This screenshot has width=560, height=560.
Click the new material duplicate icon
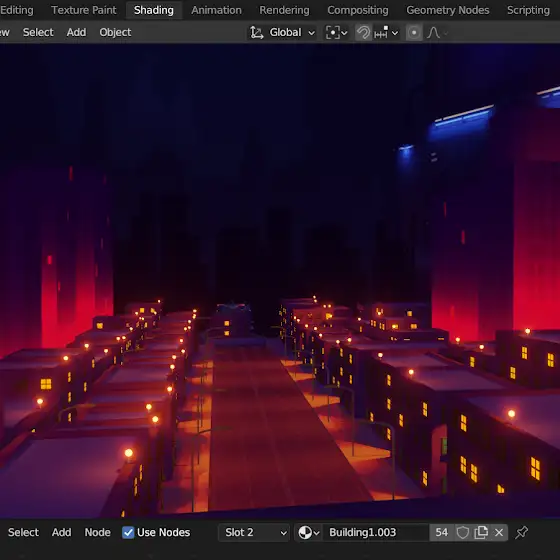[x=481, y=532]
